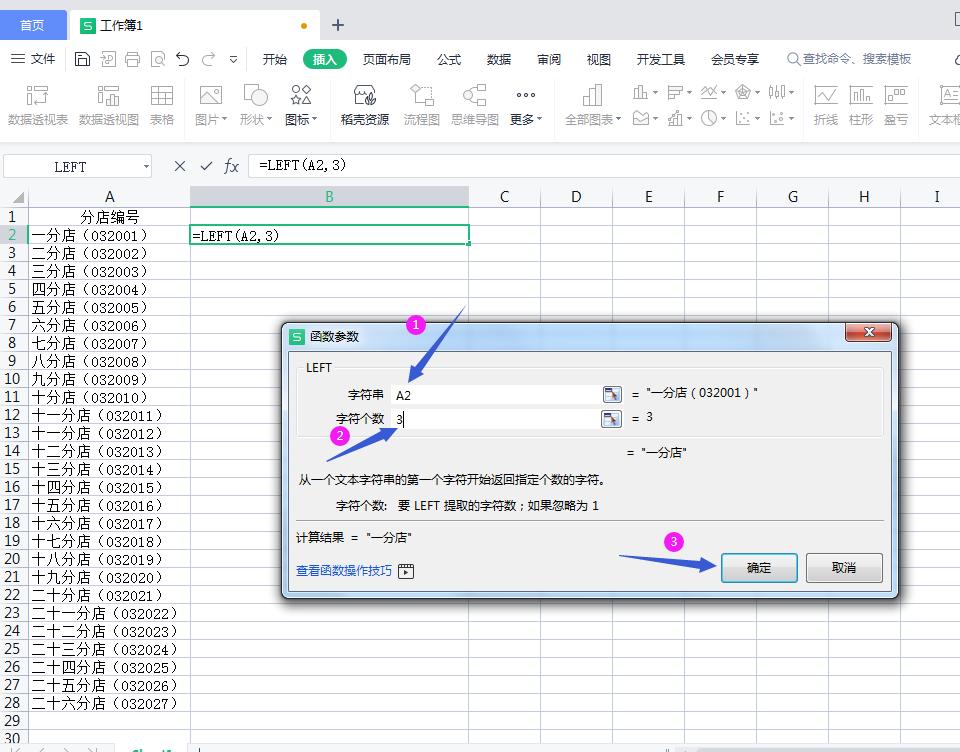The height and width of the screenshot is (752, 960).
Task: Click the 分店编号 header cell
Action: click(109, 217)
